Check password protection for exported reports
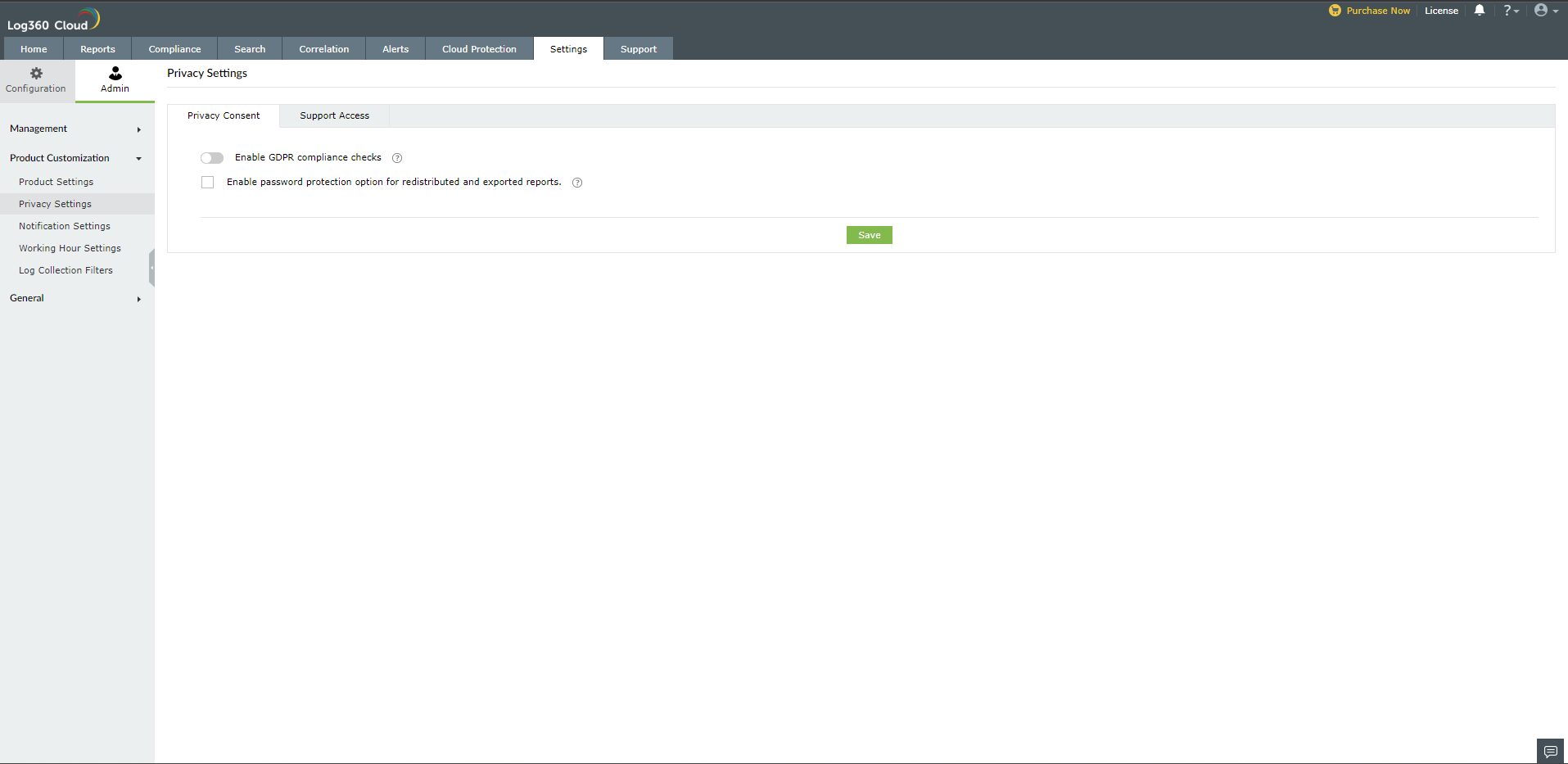 [208, 183]
